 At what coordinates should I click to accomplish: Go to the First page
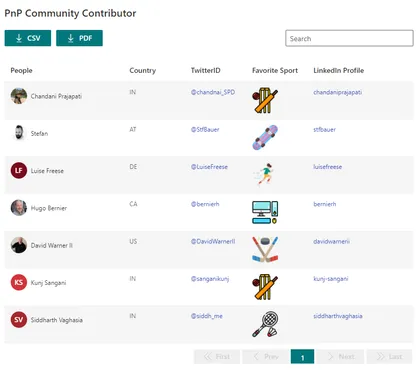[217, 357]
